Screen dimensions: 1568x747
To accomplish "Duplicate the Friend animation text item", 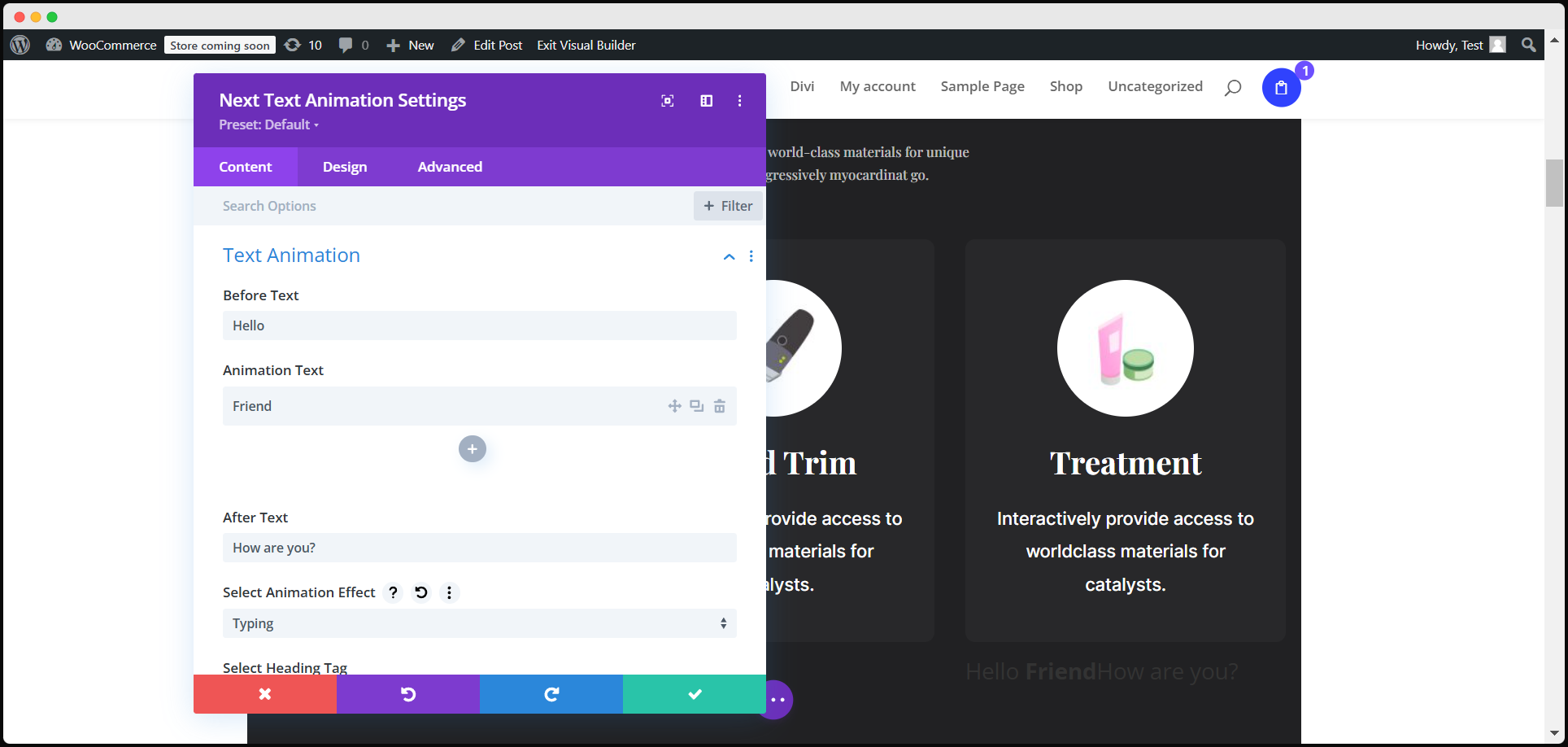I will [697, 406].
